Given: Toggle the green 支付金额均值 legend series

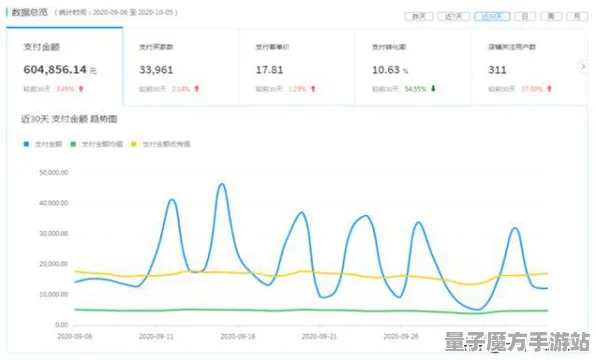Looking at the screenshot, I should pyautogui.click(x=97, y=144).
